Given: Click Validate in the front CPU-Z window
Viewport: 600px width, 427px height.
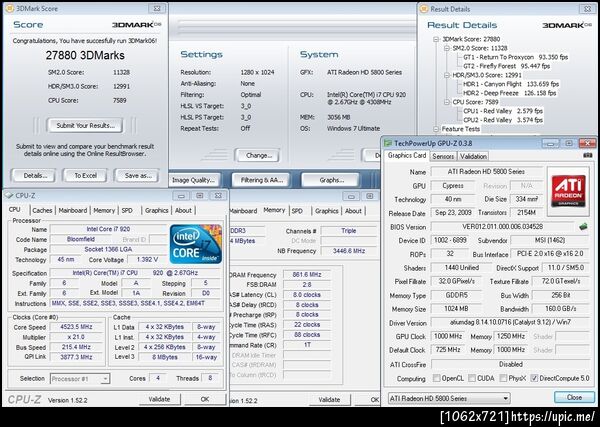Looking at the screenshot, I should point(159,399).
